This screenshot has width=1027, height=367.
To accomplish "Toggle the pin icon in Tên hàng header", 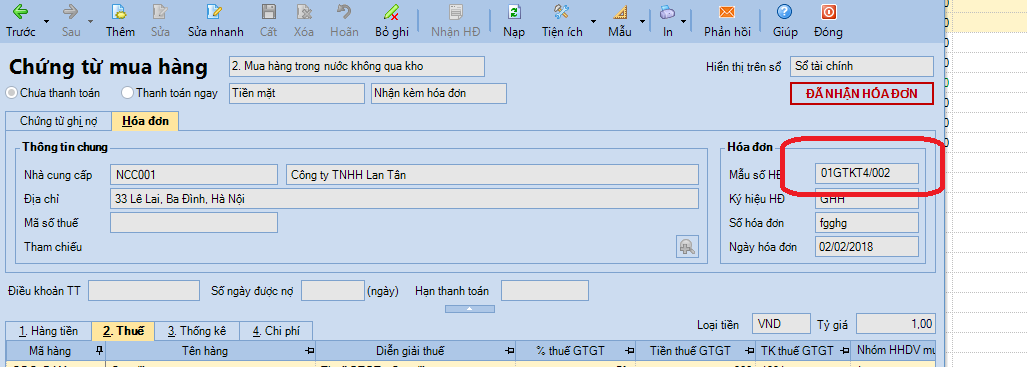I will (309, 351).
